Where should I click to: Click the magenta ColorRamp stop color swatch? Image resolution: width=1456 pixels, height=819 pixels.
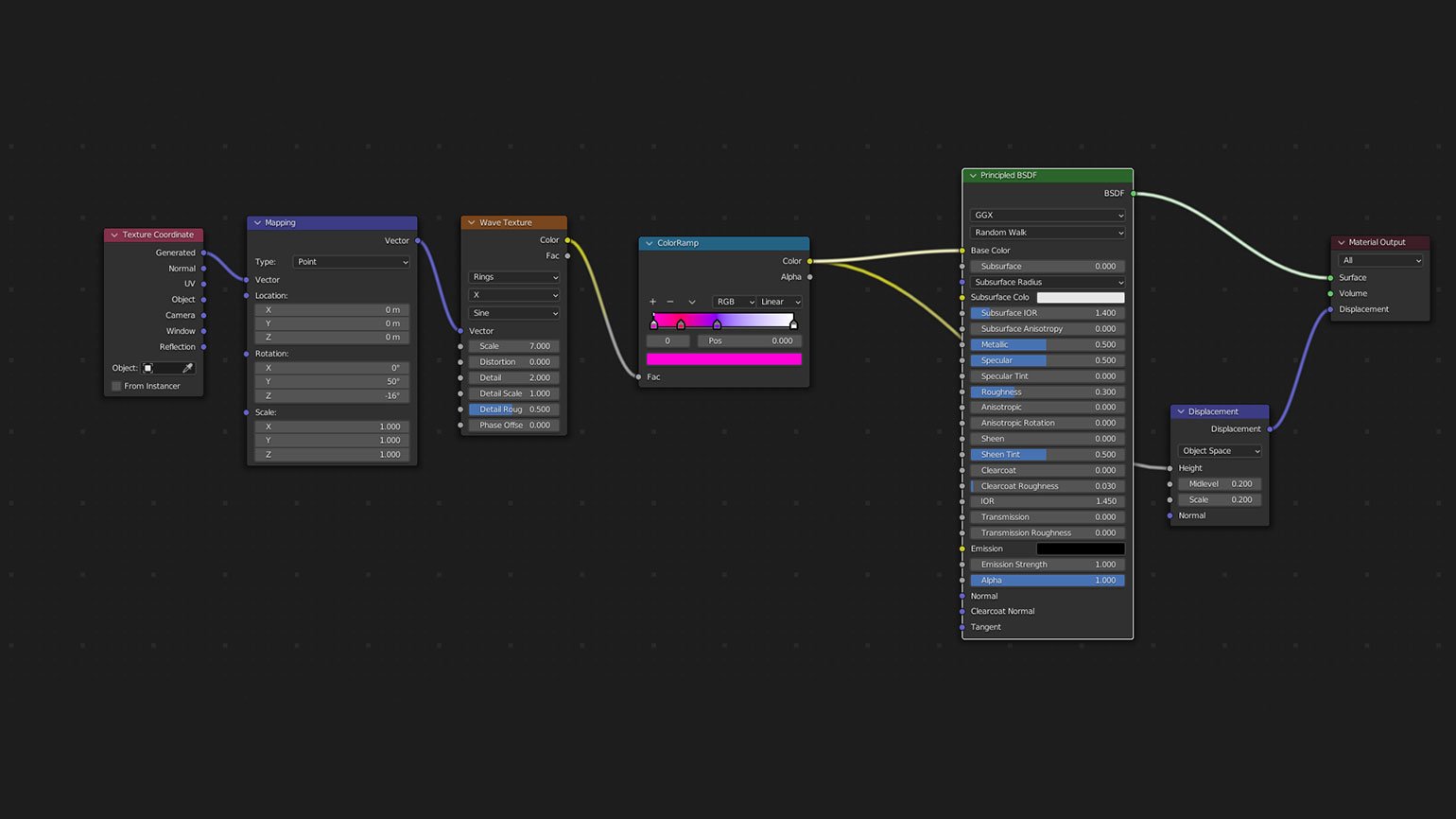click(724, 359)
